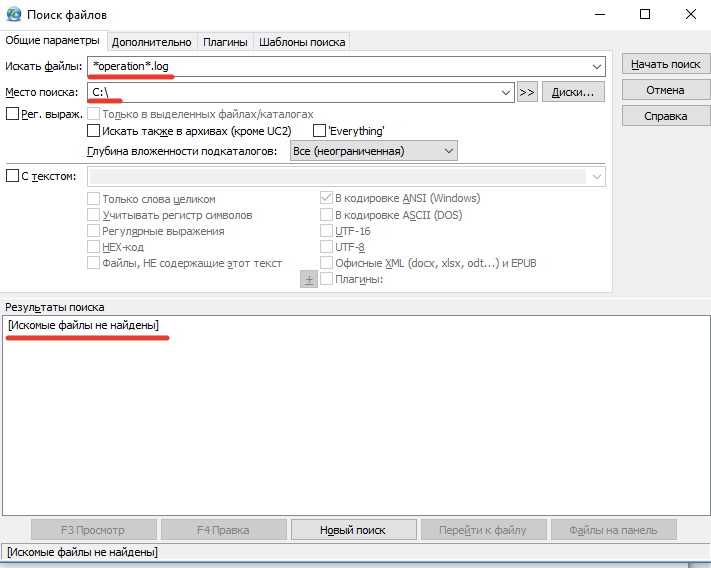This screenshot has width=711, height=568.
Task: Click the Total Commander search window icon
Action: click(x=13, y=15)
